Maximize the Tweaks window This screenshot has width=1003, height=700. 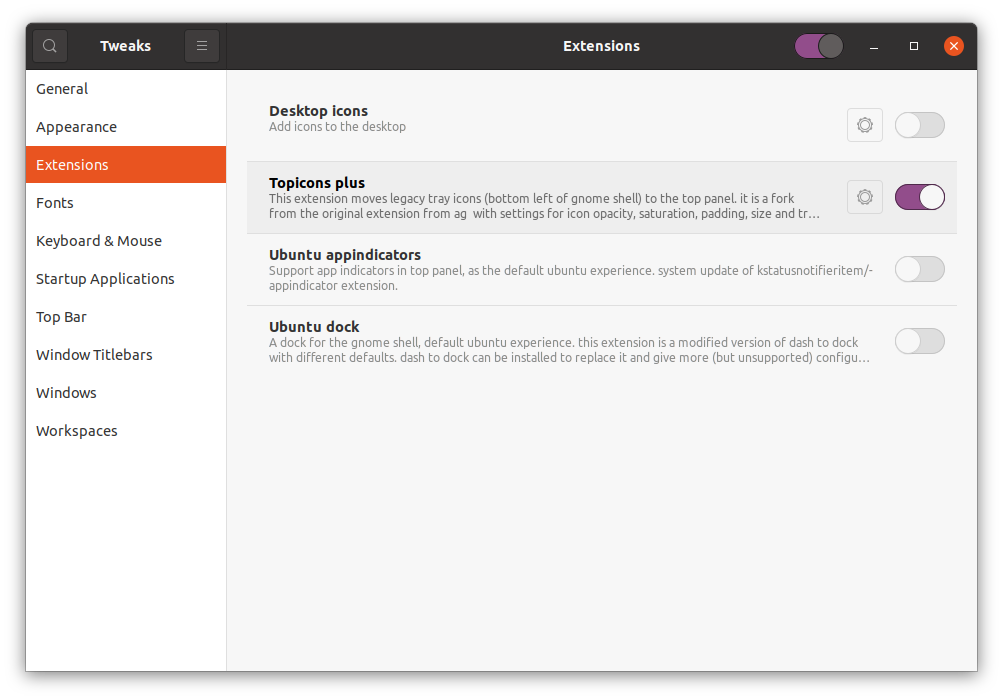(x=913, y=46)
